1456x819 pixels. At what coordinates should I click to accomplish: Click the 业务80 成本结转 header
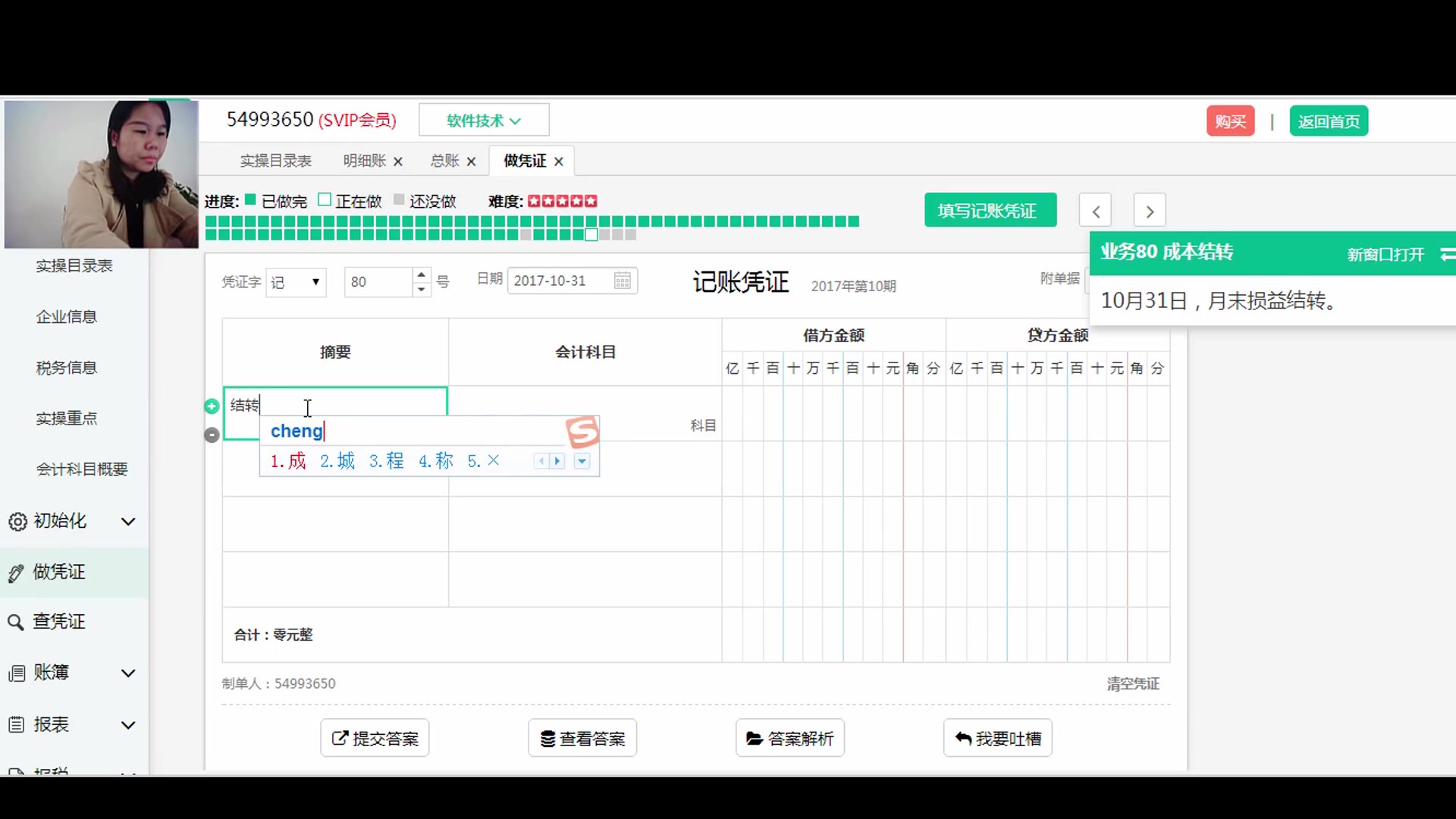1166,252
